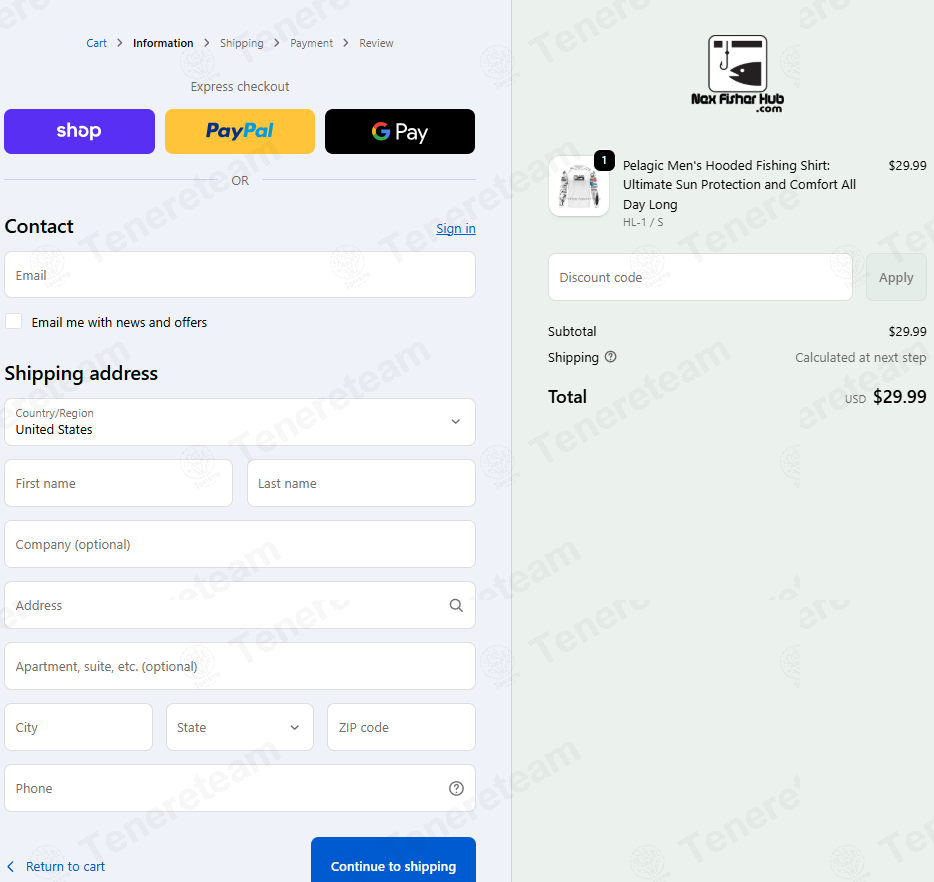This screenshot has width=934, height=882.
Task: Apply the discount code
Action: pyautogui.click(x=896, y=277)
